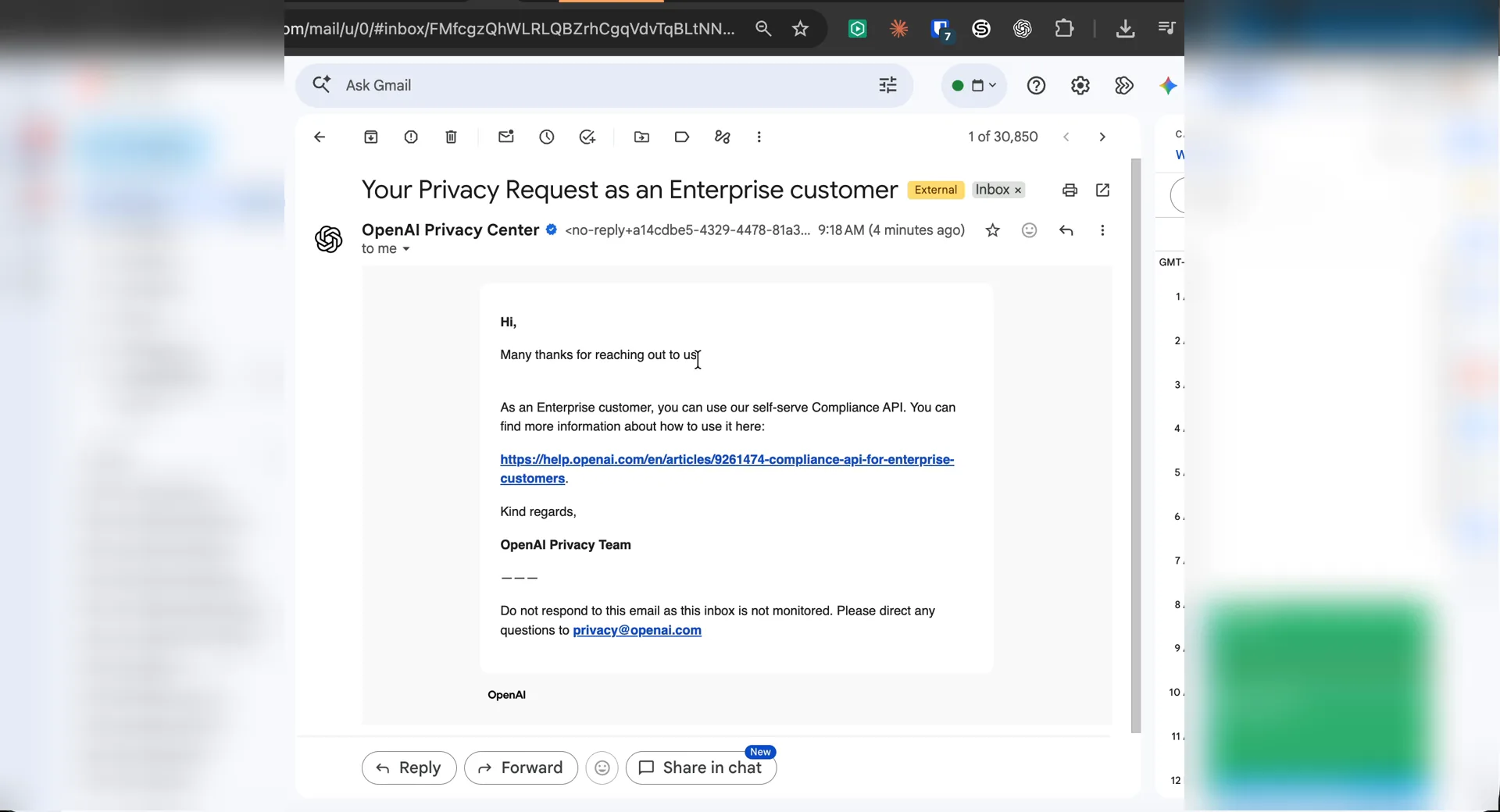This screenshot has width=1500, height=812.
Task: Open the browser Downloads icon
Action: tap(1125, 29)
